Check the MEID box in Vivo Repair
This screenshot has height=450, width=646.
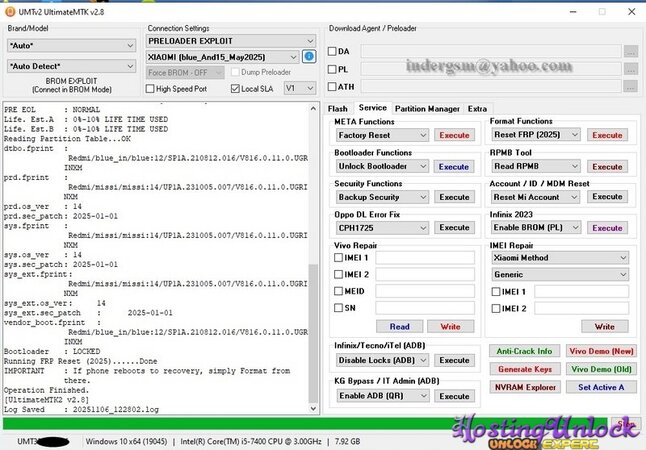tap(340, 291)
